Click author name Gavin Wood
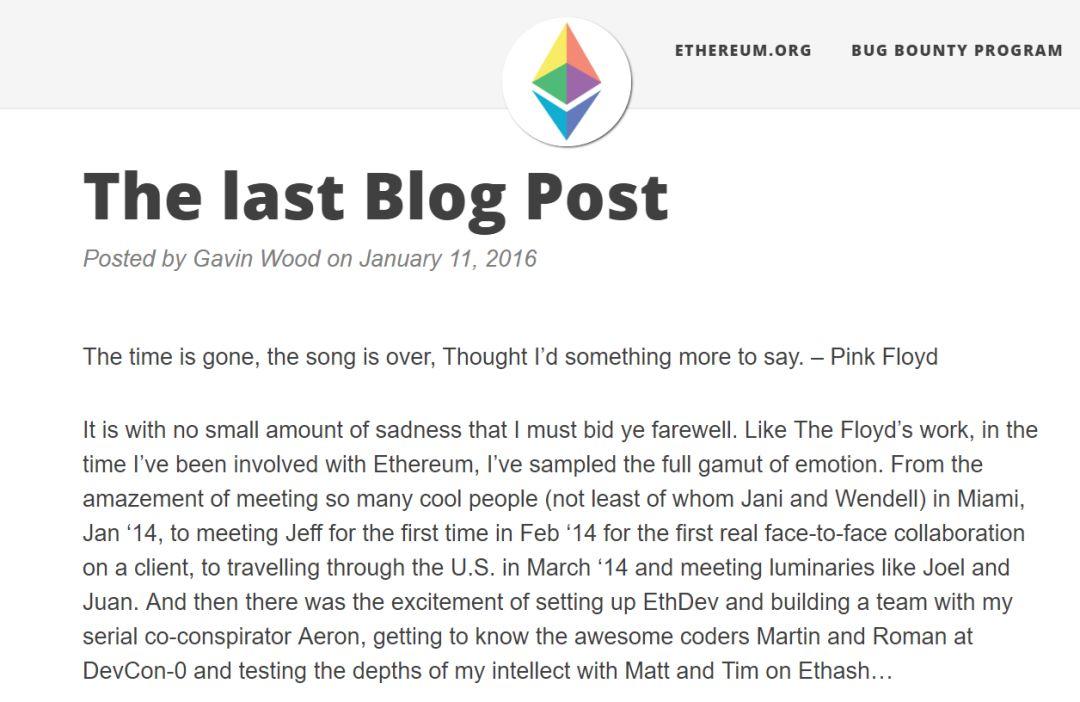 tap(257, 258)
